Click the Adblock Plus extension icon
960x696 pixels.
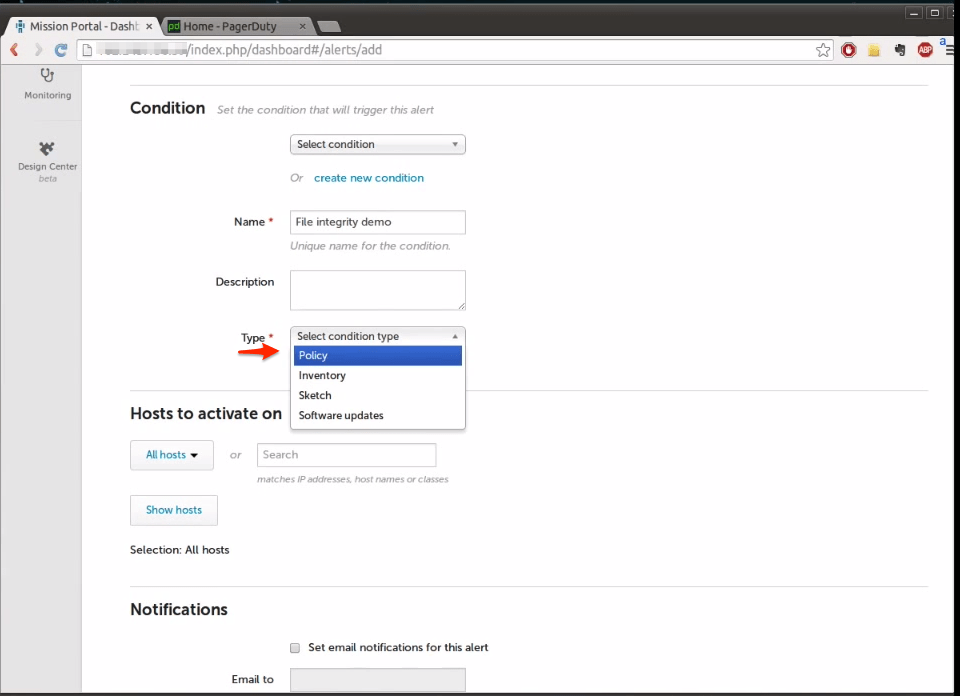click(925, 49)
